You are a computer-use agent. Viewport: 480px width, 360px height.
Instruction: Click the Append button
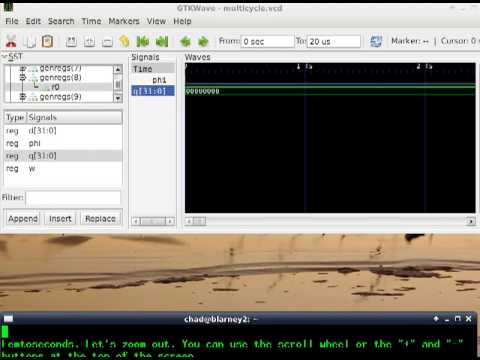click(x=23, y=219)
